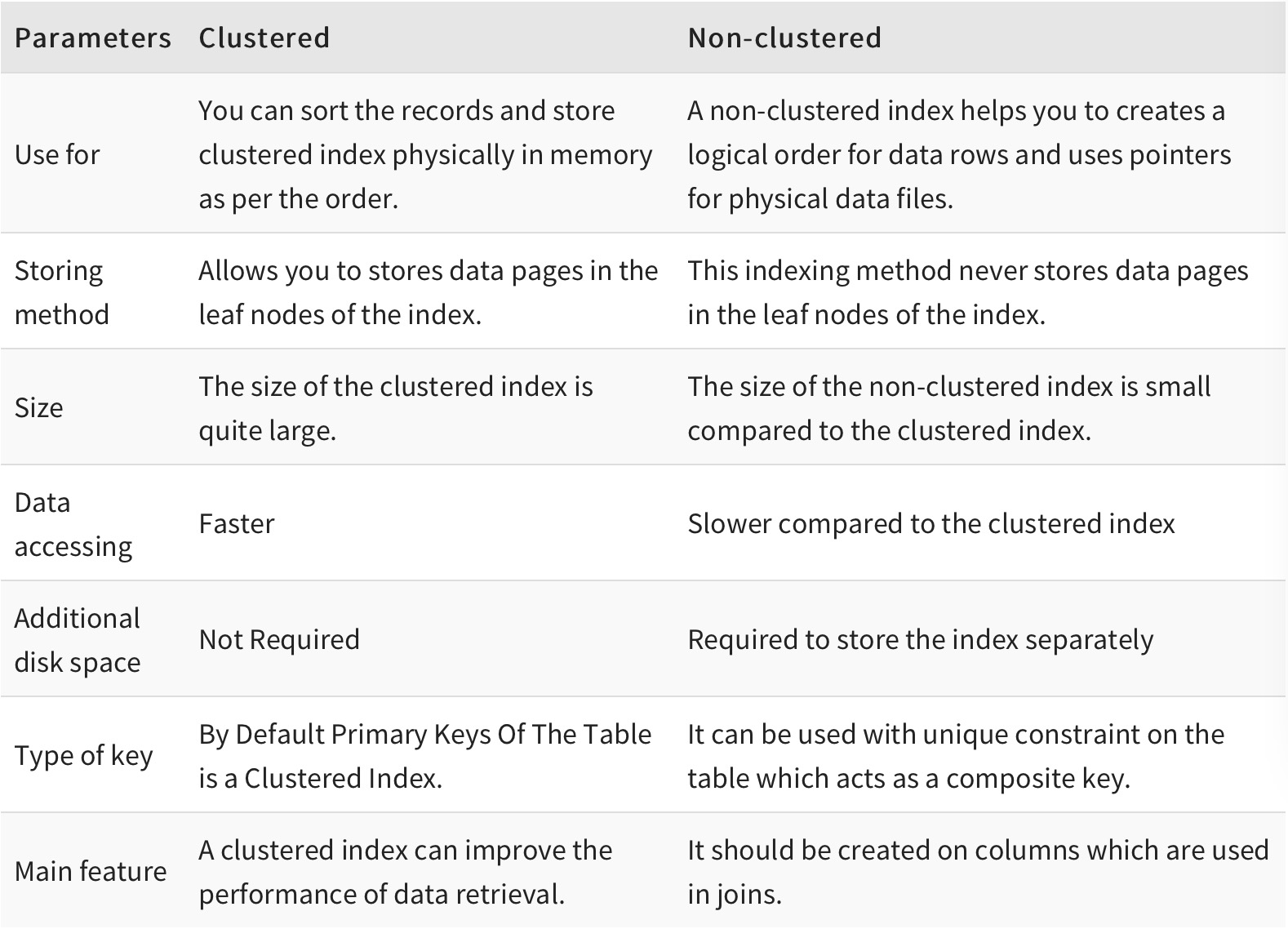The height and width of the screenshot is (929, 1288).
Task: Select the 'Main feature' row label
Action: 91,871
